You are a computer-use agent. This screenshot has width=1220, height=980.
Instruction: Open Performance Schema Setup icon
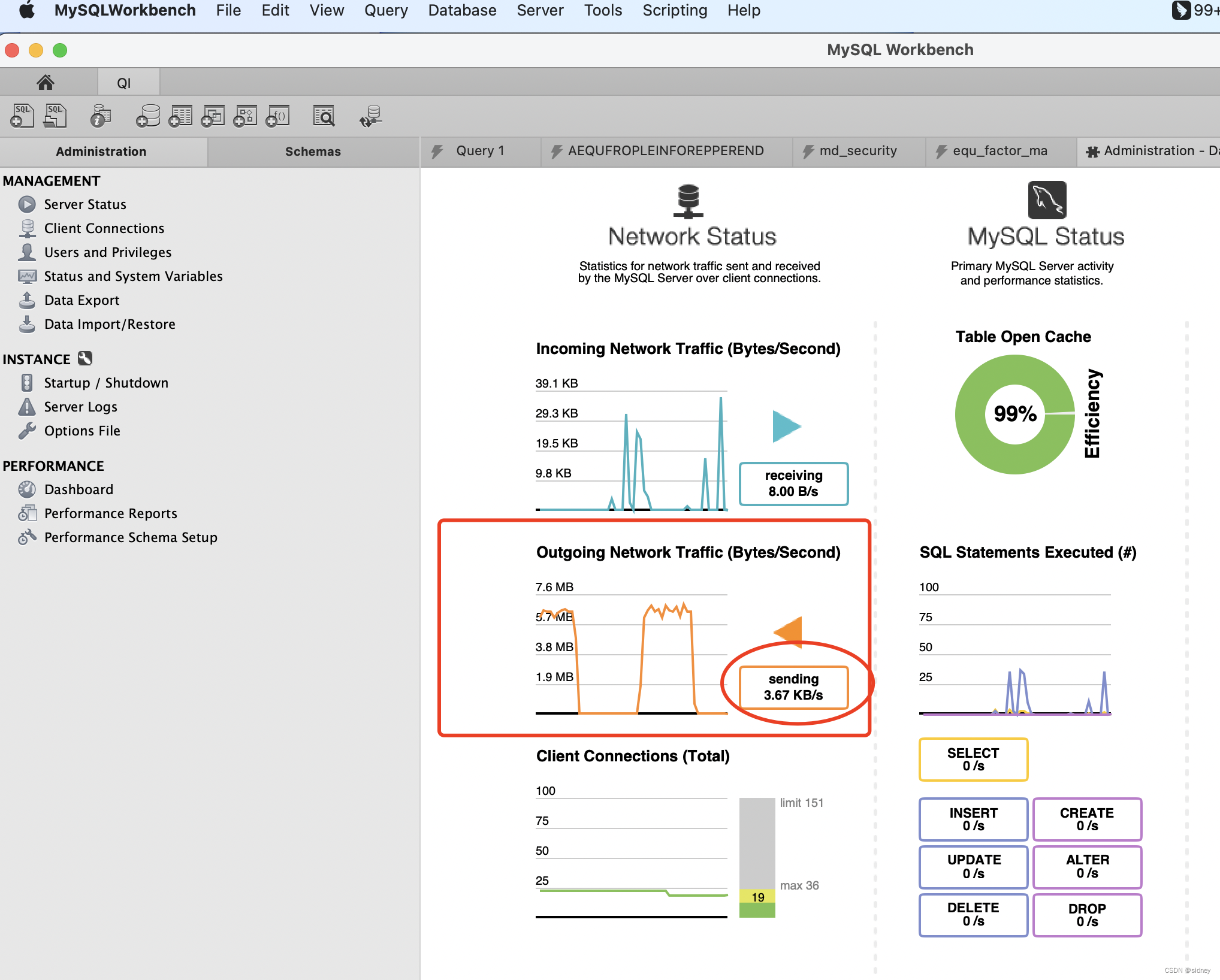[27, 537]
